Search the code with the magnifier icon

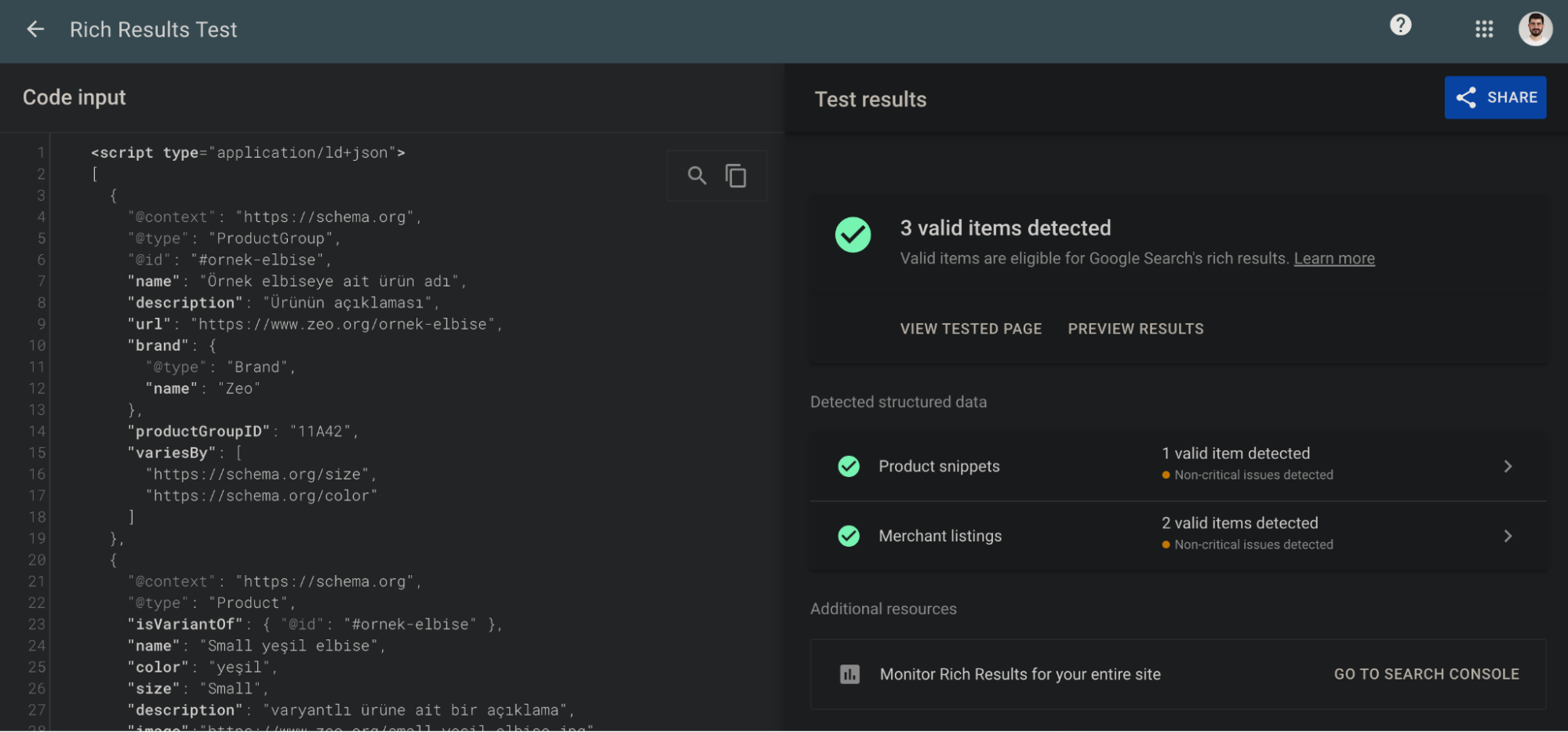(697, 175)
